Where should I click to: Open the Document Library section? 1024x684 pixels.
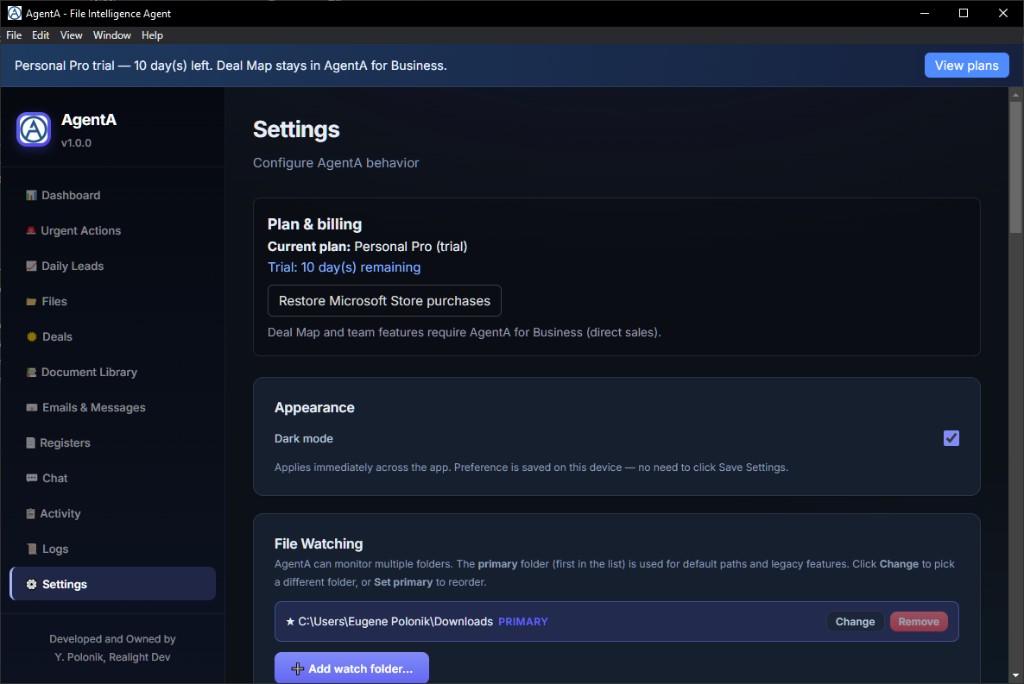pos(112,372)
